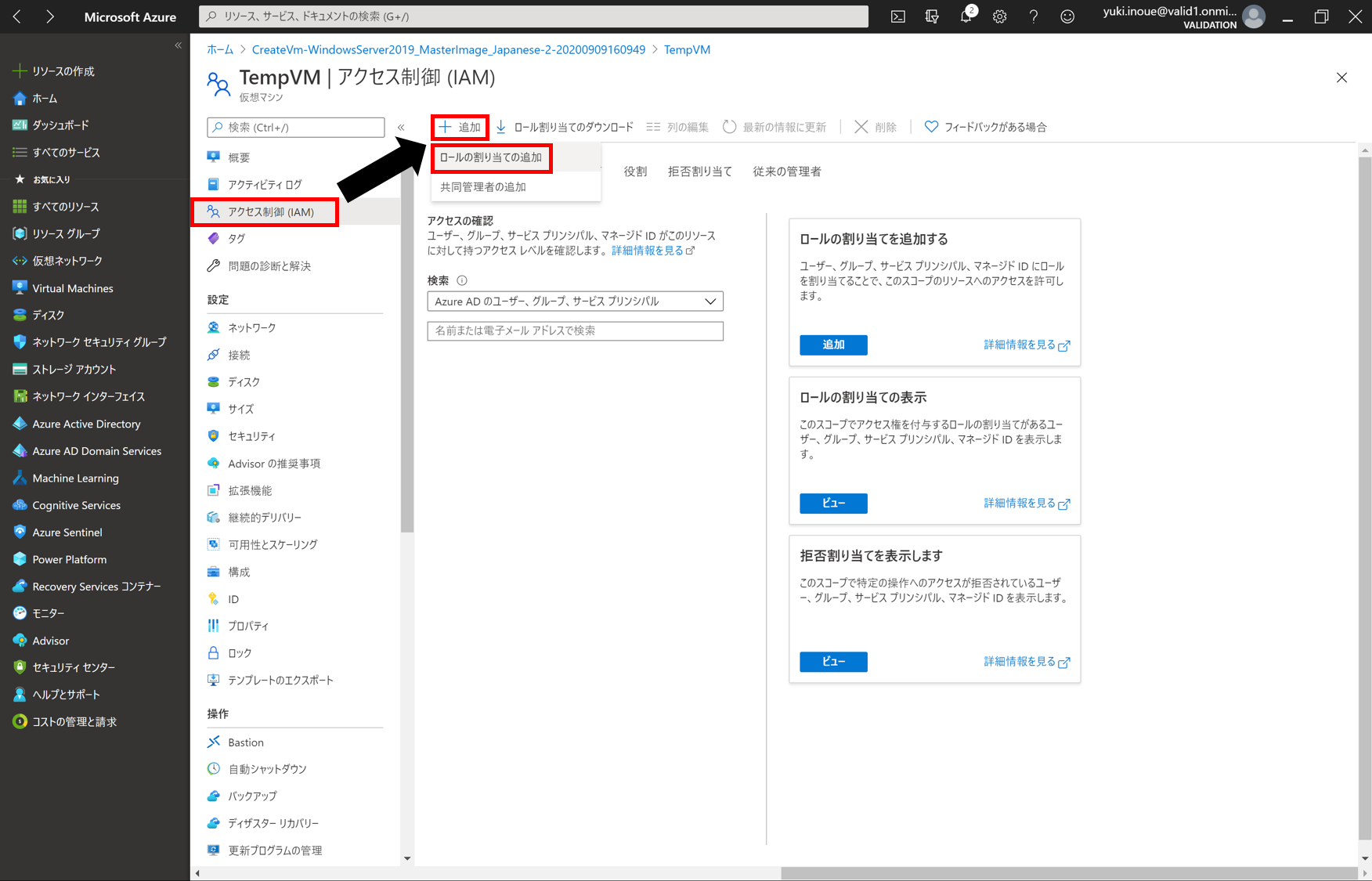Close the TempVM IAM blade
Viewport: 1372px width, 881px height.
tap(1341, 78)
